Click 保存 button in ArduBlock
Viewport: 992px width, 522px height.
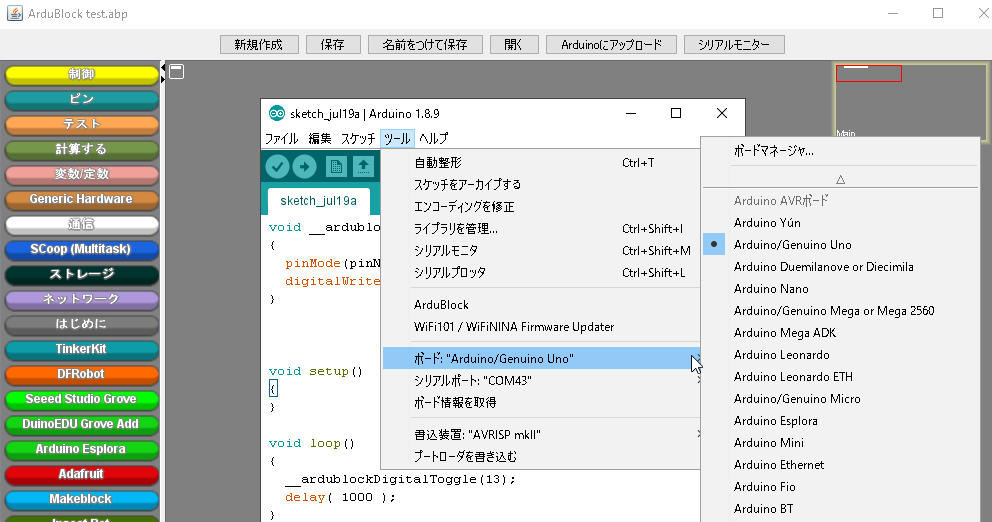333,44
